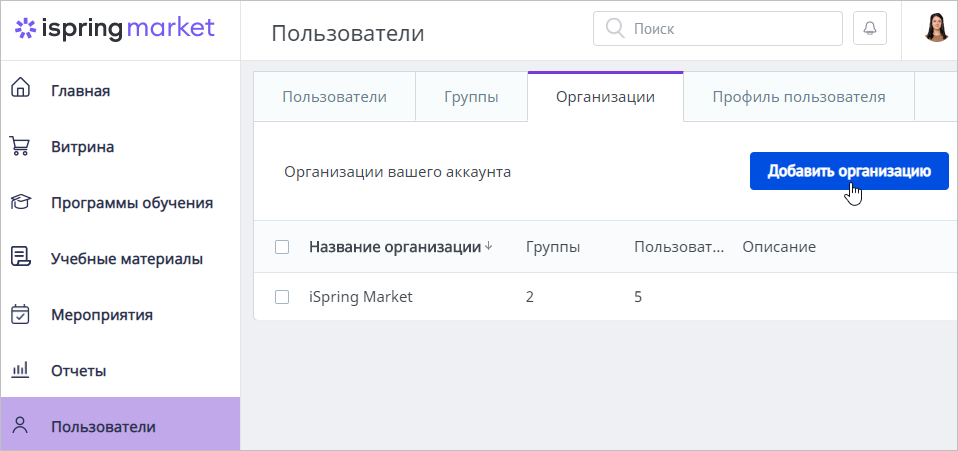The width and height of the screenshot is (958, 451).
Task: Select the Организации tab
Action: click(x=605, y=97)
